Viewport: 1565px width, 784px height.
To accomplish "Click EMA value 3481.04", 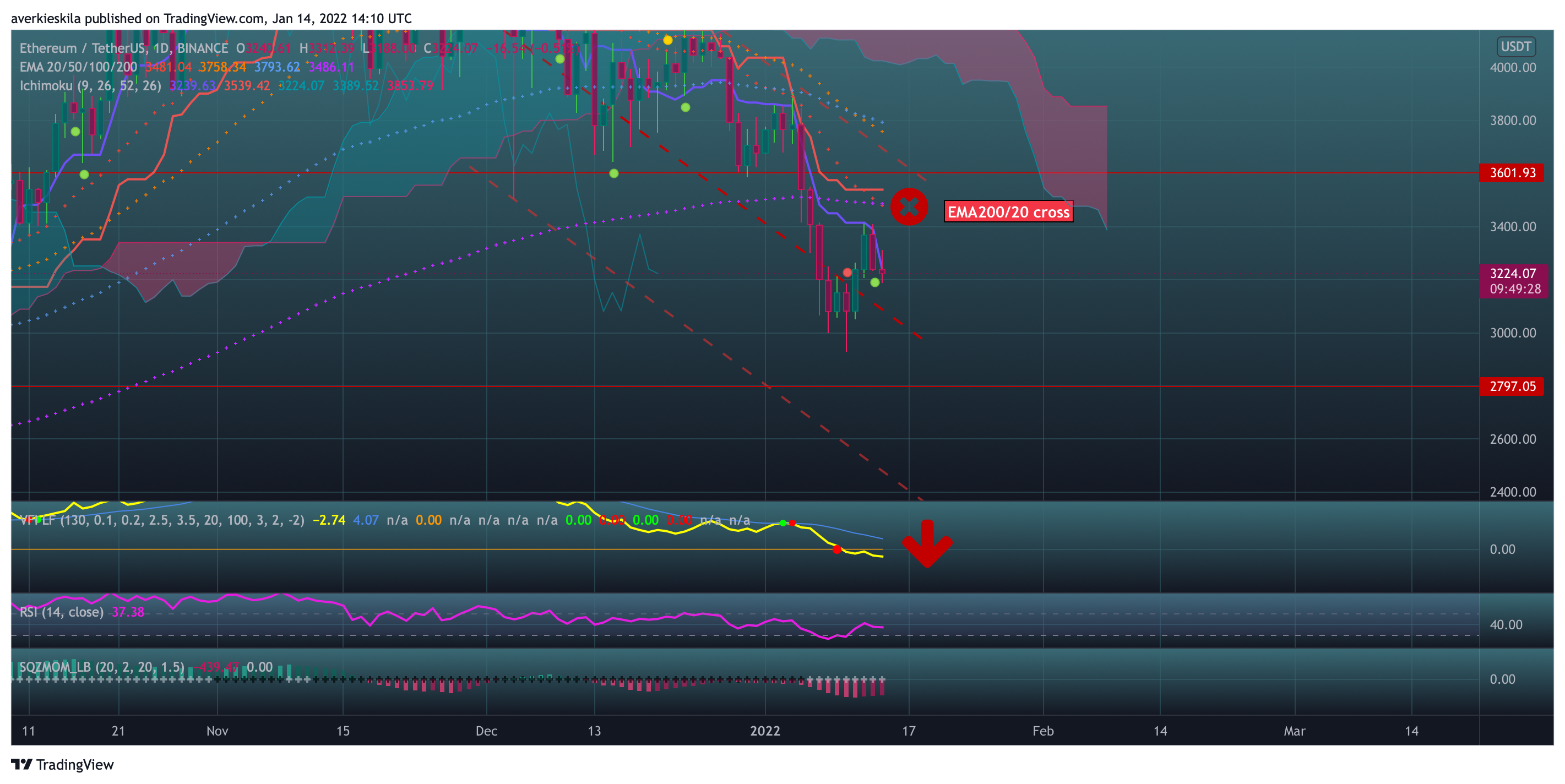I will (167, 67).
